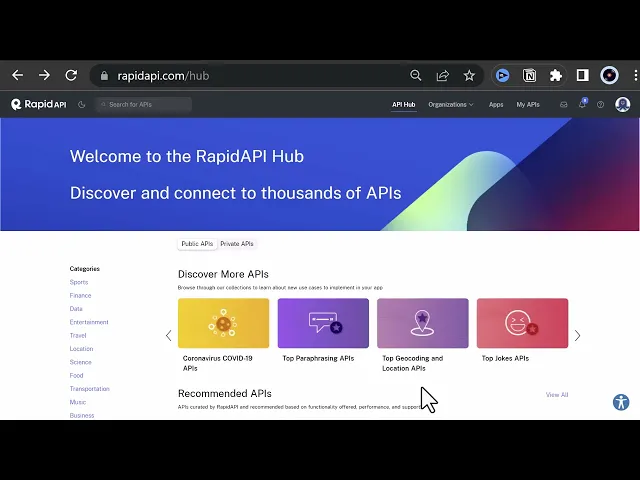The width and height of the screenshot is (640, 480).
Task: Bookmark page with star icon
Action: point(469,76)
